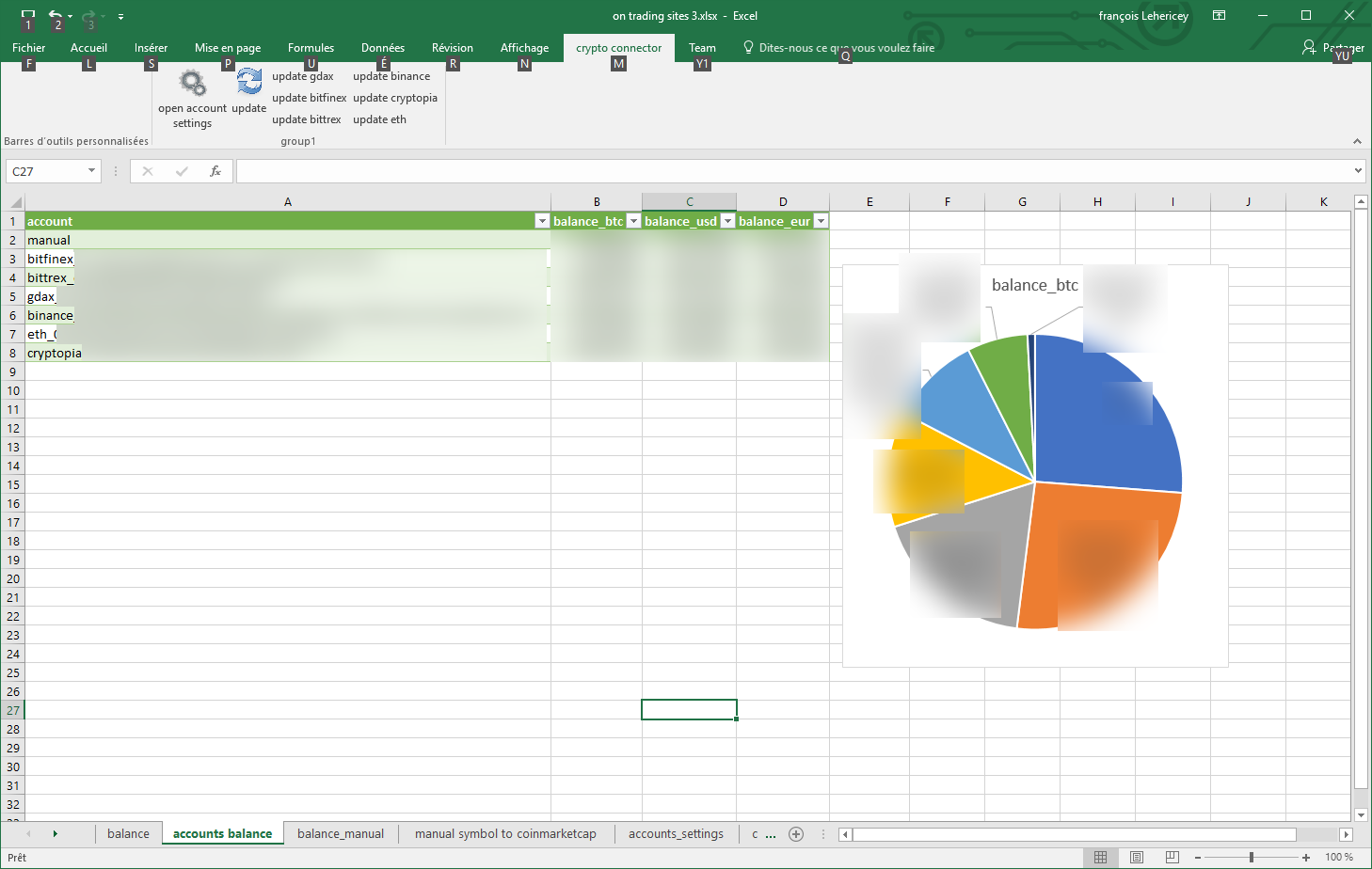Switch to the balance_manual sheet tab
Screen dimensions: 1372x869
point(341,834)
